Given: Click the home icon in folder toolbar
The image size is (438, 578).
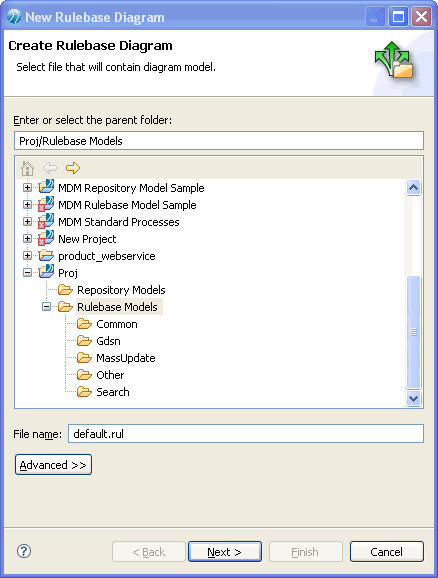Looking at the screenshot, I should [x=28, y=168].
